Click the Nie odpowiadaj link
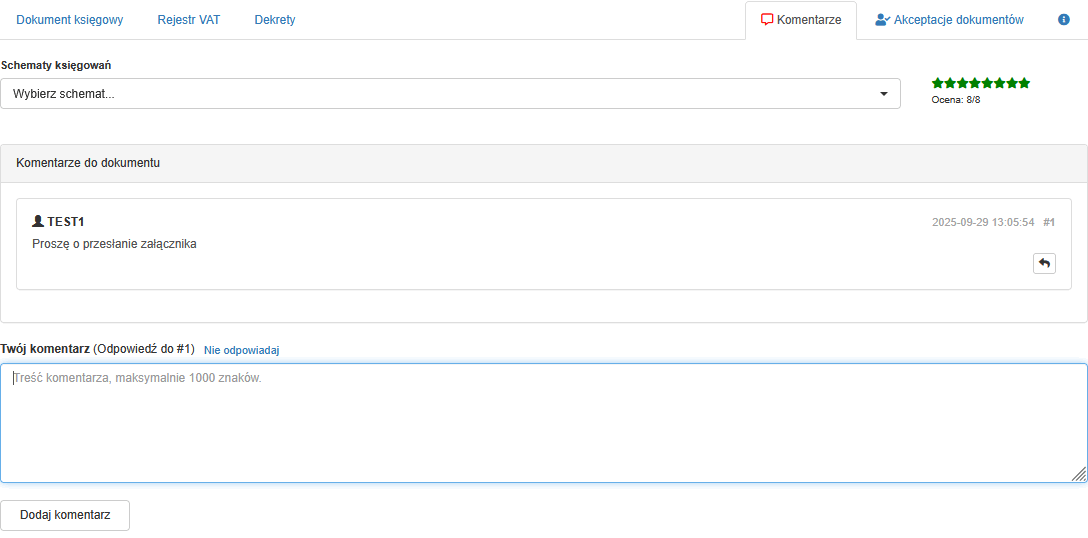This screenshot has height=538, width=1088. (242, 350)
